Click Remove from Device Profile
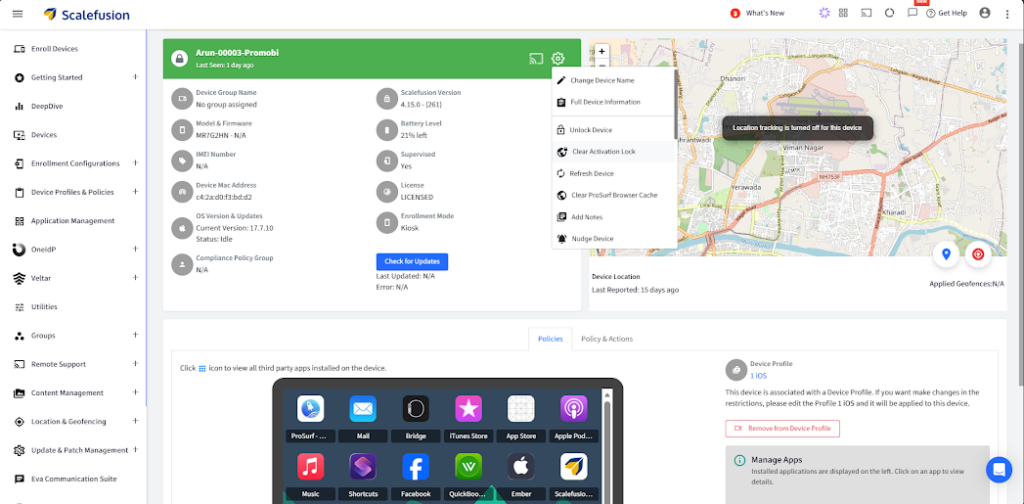The height and width of the screenshot is (504, 1024). (782, 429)
